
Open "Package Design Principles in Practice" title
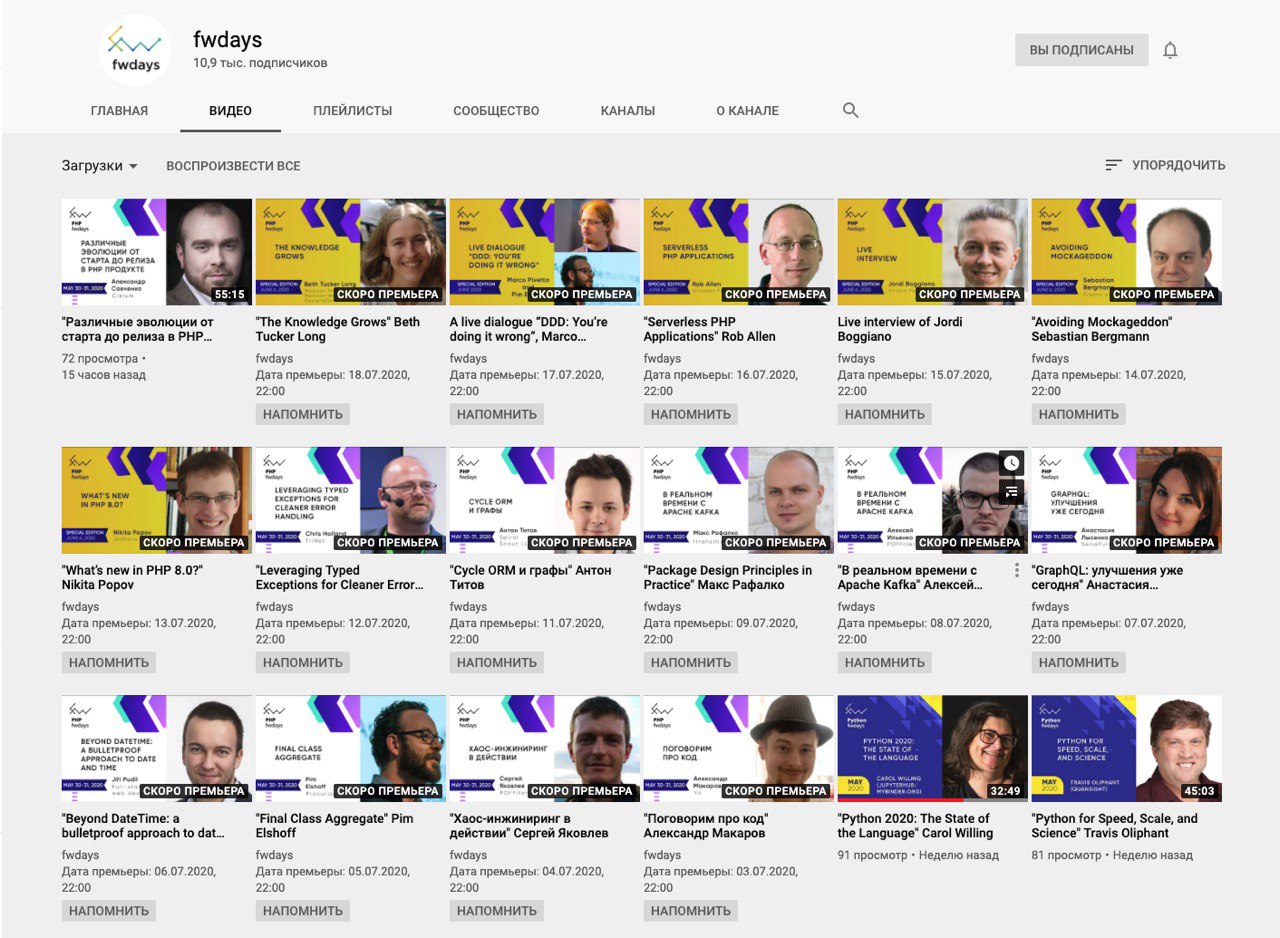tap(728, 577)
